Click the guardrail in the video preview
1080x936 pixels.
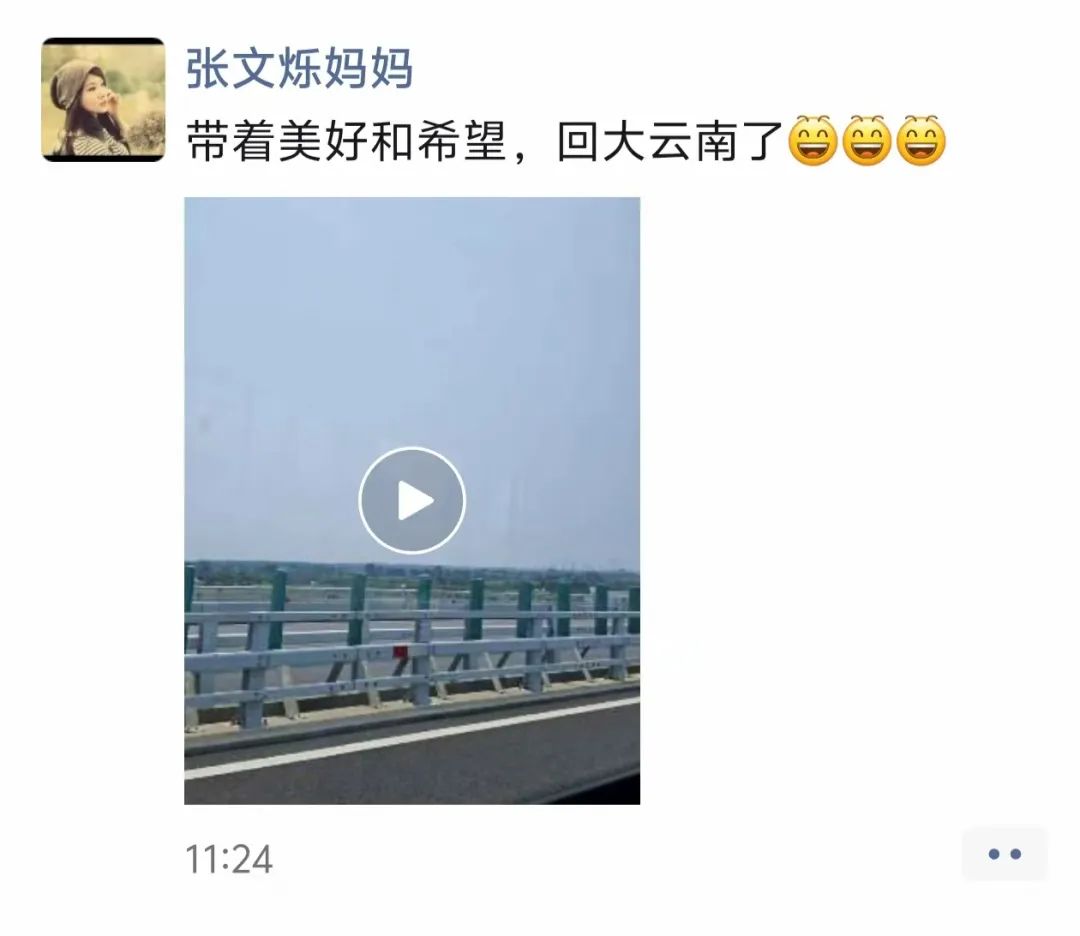pyautogui.click(x=412, y=647)
